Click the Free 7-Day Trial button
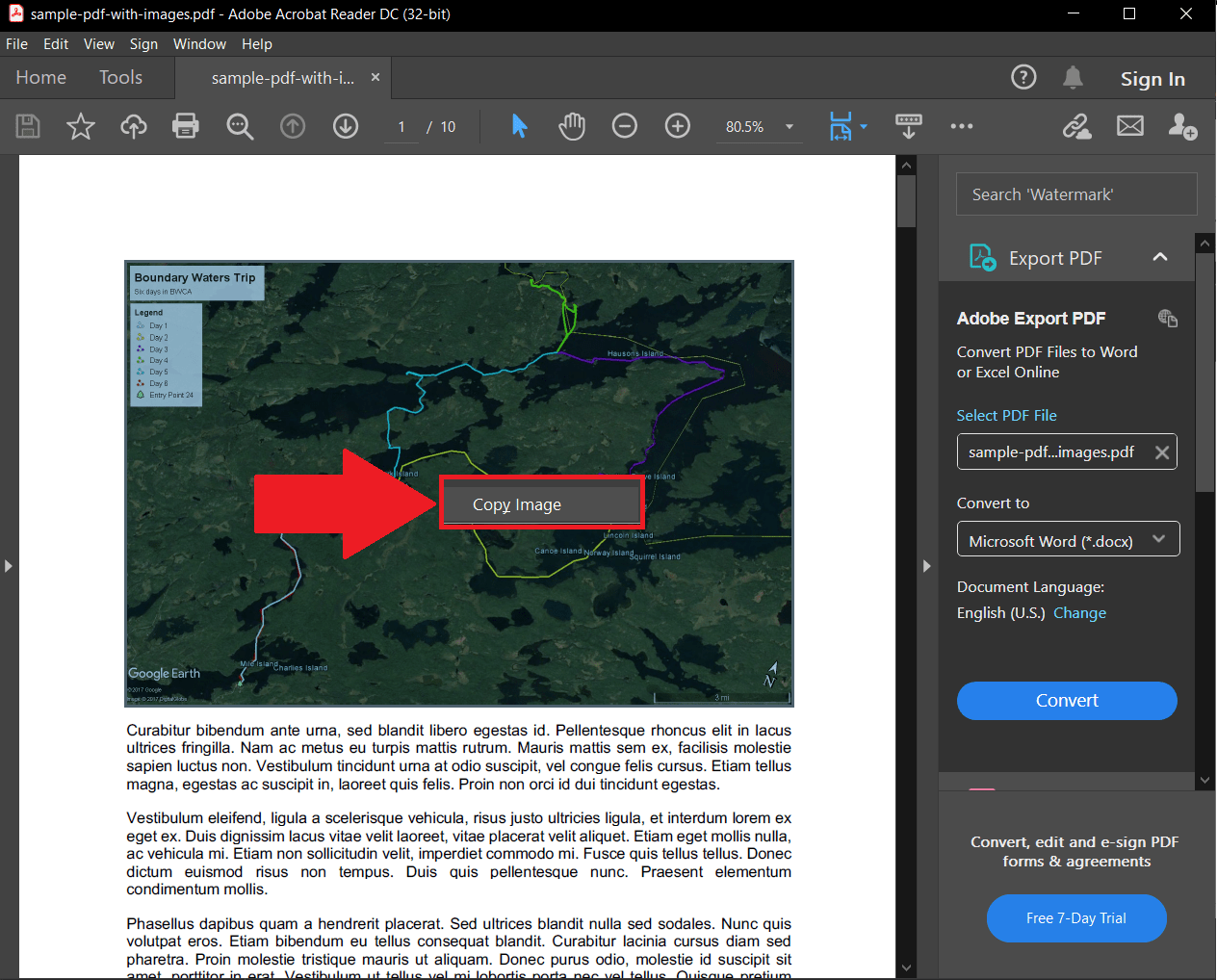 pos(1076,918)
